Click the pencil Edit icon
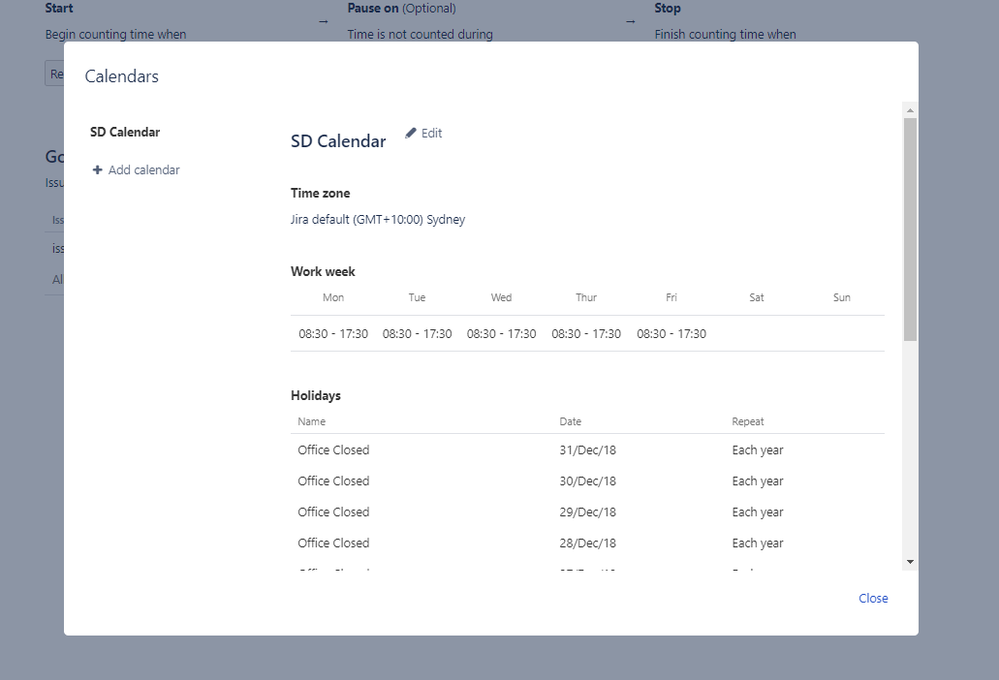 click(410, 133)
